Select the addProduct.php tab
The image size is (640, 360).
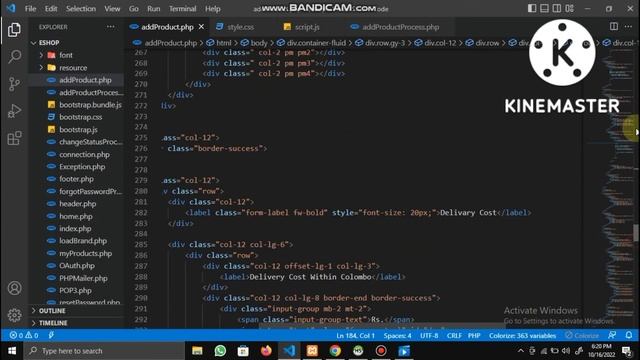pyautogui.click(x=167, y=27)
